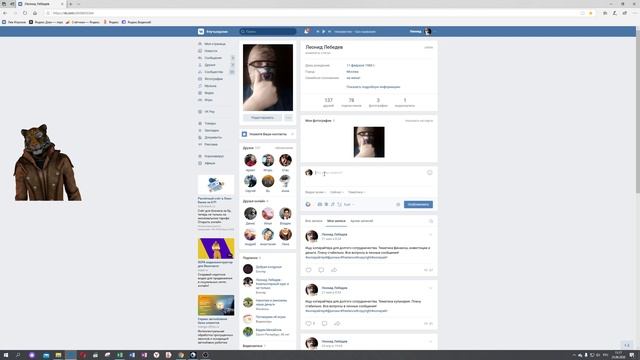Screen dimensions: 640x360
Task: Open first friend avatar in Друзья block
Action: [x=250, y=160]
